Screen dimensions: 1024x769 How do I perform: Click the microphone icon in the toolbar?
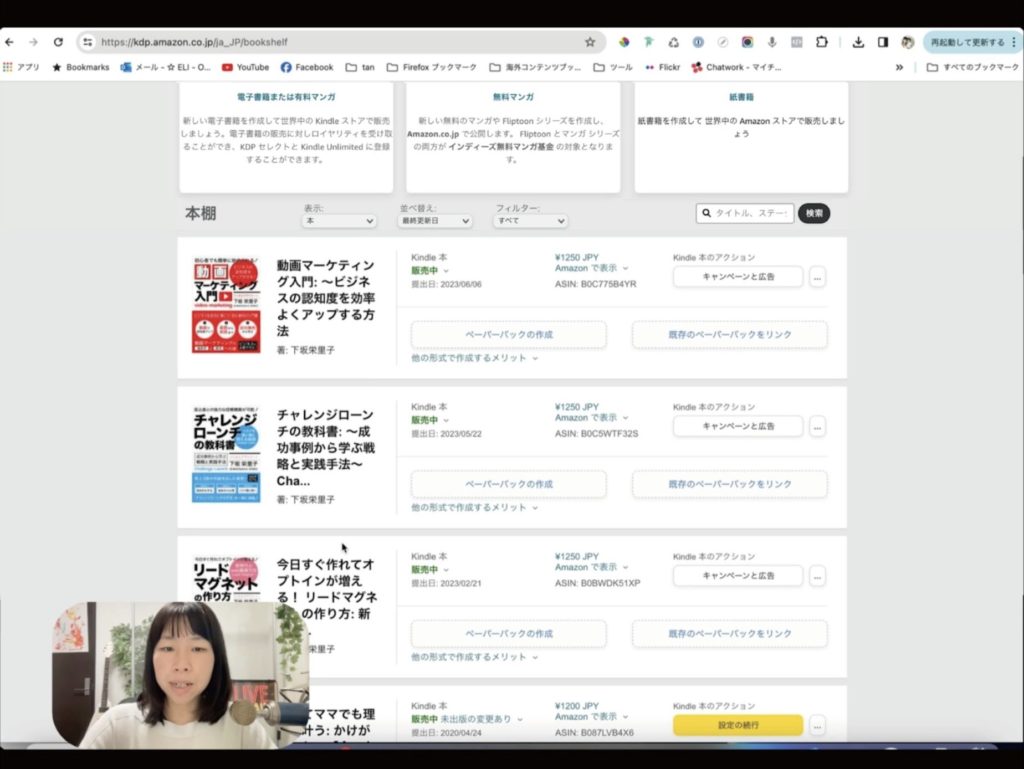[x=770, y=42]
